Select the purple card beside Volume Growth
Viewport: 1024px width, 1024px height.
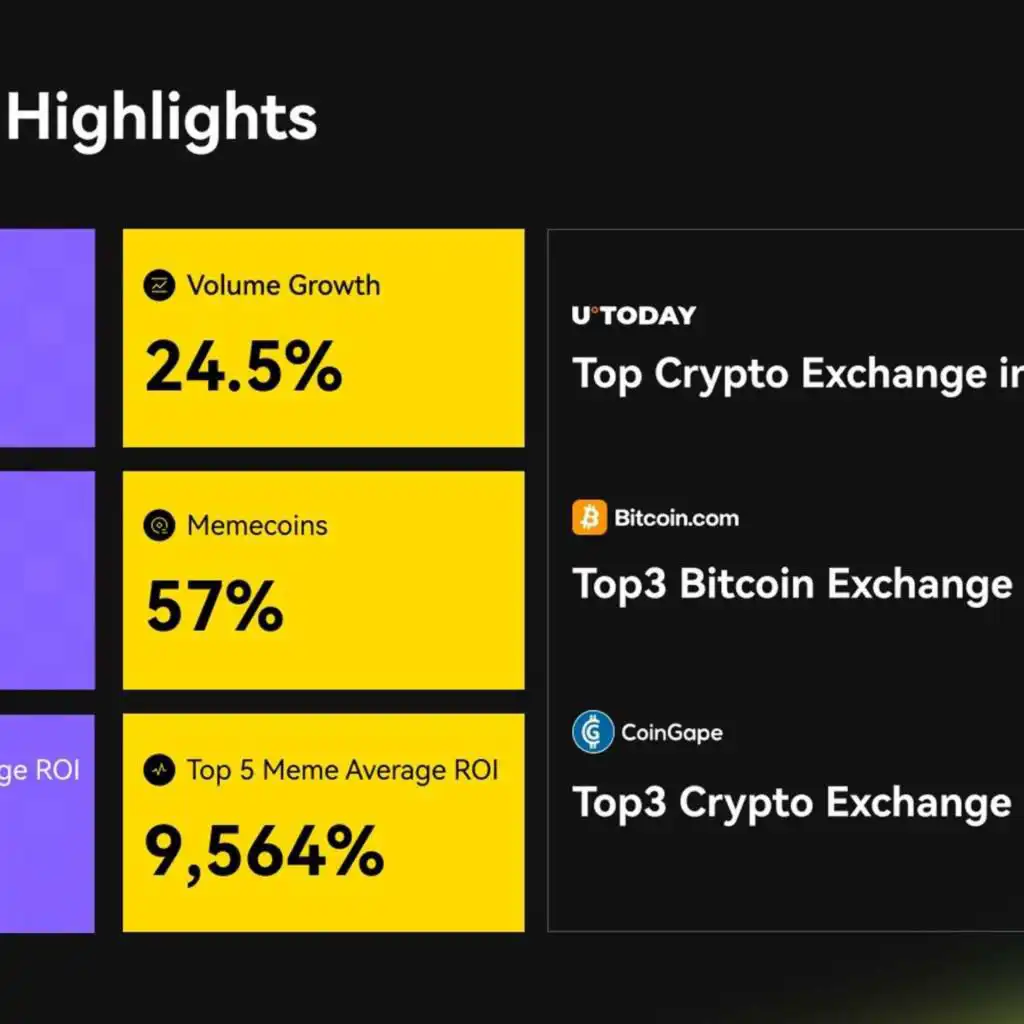[x=47, y=338]
